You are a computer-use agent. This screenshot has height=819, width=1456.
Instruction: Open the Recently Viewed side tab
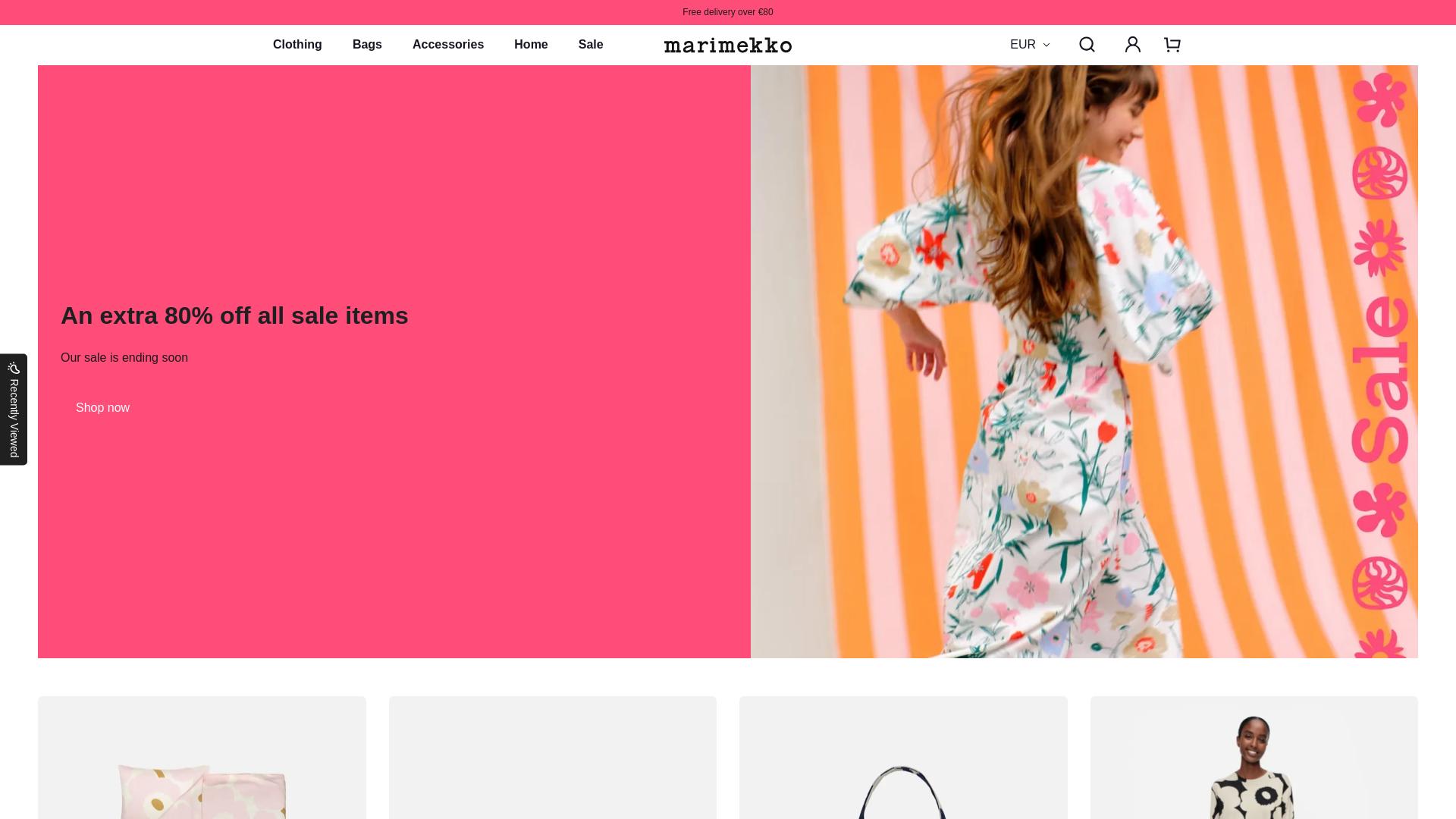click(14, 419)
